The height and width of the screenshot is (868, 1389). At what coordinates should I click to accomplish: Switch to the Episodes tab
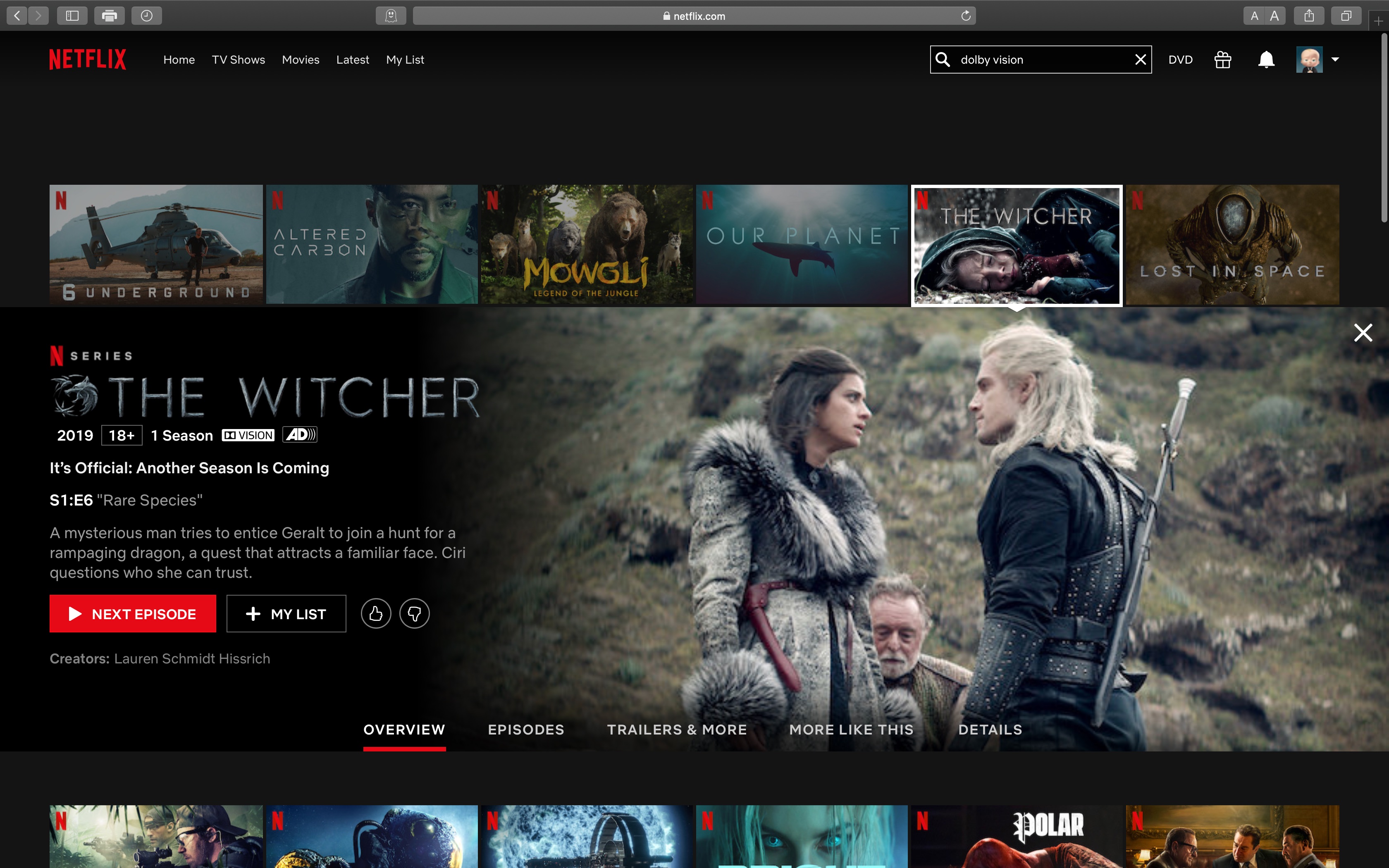click(x=526, y=730)
